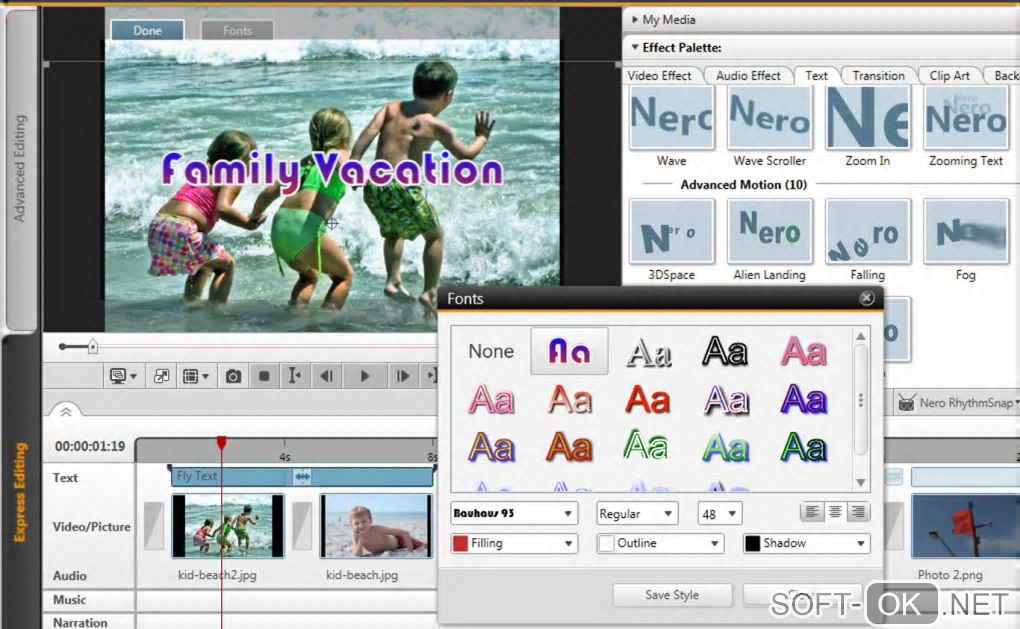This screenshot has width=1020, height=629.
Task: Switch to the Audio Effect tab
Action: [748, 75]
